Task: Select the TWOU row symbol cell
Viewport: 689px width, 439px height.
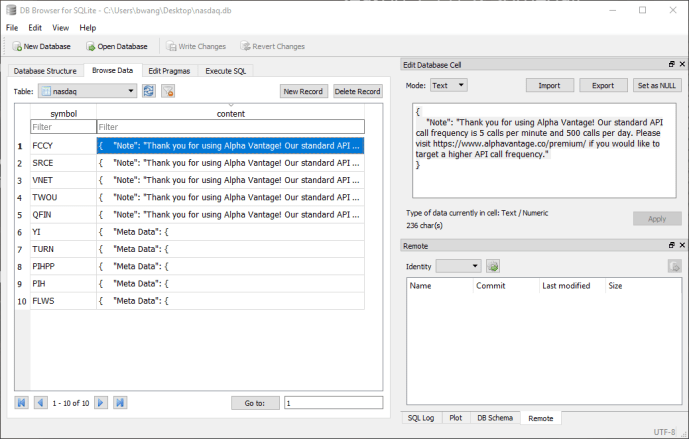Action: tap(62, 197)
